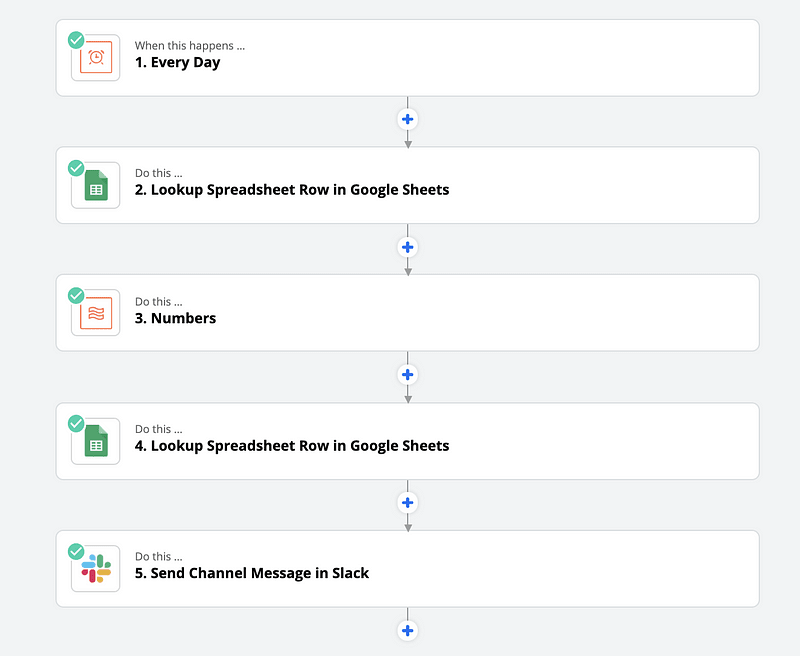800x656 pixels.
Task: Add a step after Send Channel Message in Slack
Action: pyautogui.click(x=408, y=630)
